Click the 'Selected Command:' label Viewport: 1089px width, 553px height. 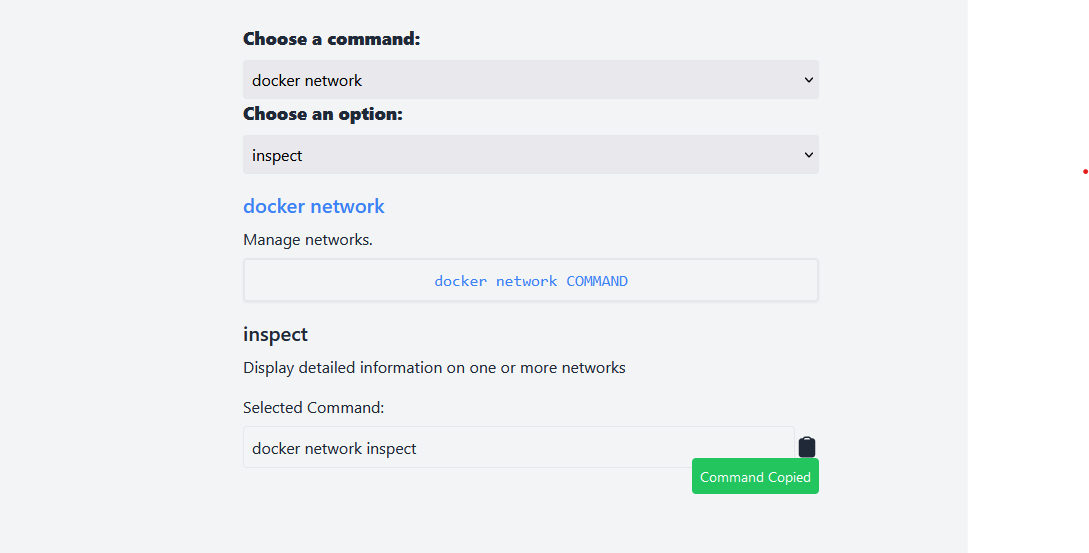point(313,408)
